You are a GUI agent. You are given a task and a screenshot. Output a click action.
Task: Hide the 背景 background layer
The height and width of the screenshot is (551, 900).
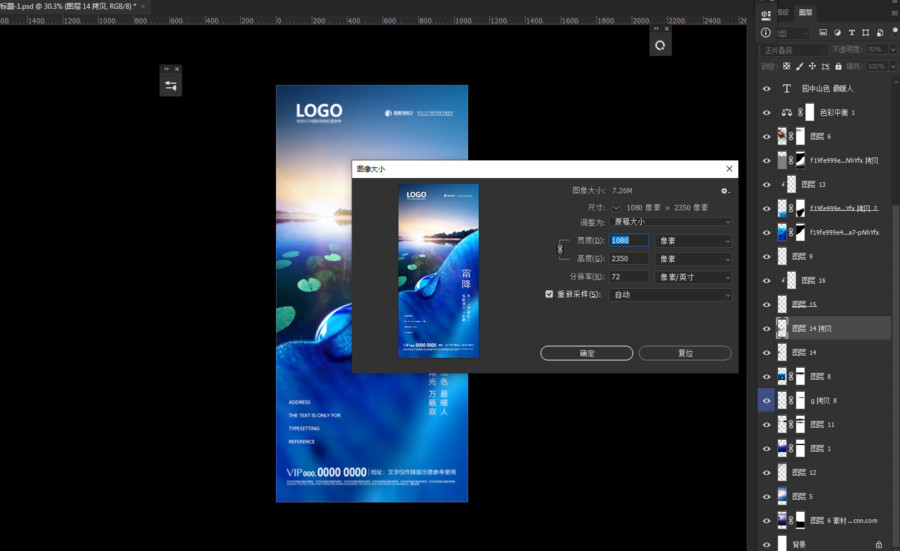pyautogui.click(x=766, y=544)
